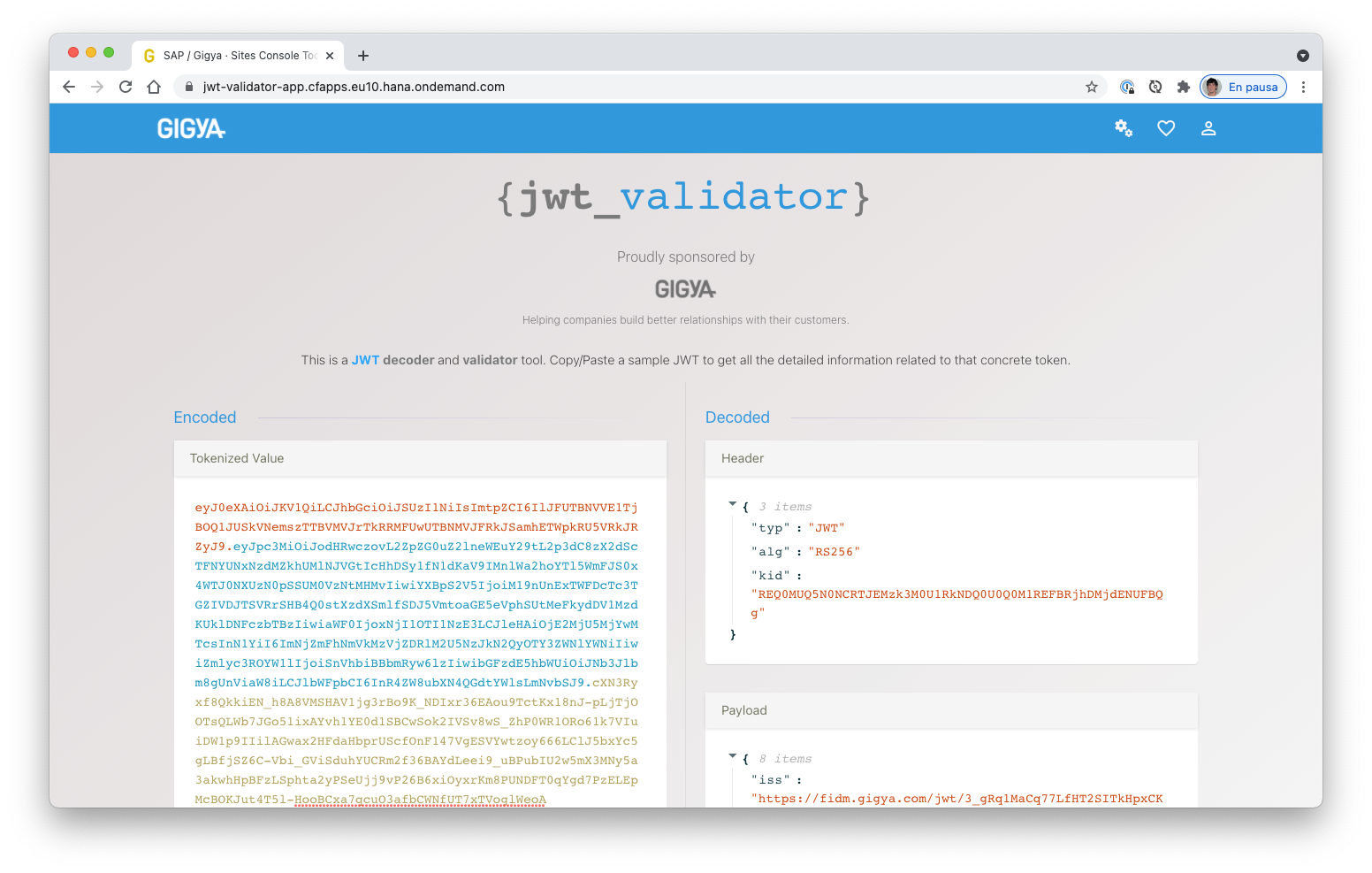The image size is (1372, 873).
Task: Click the Tokenized Value panel title
Action: [237, 458]
